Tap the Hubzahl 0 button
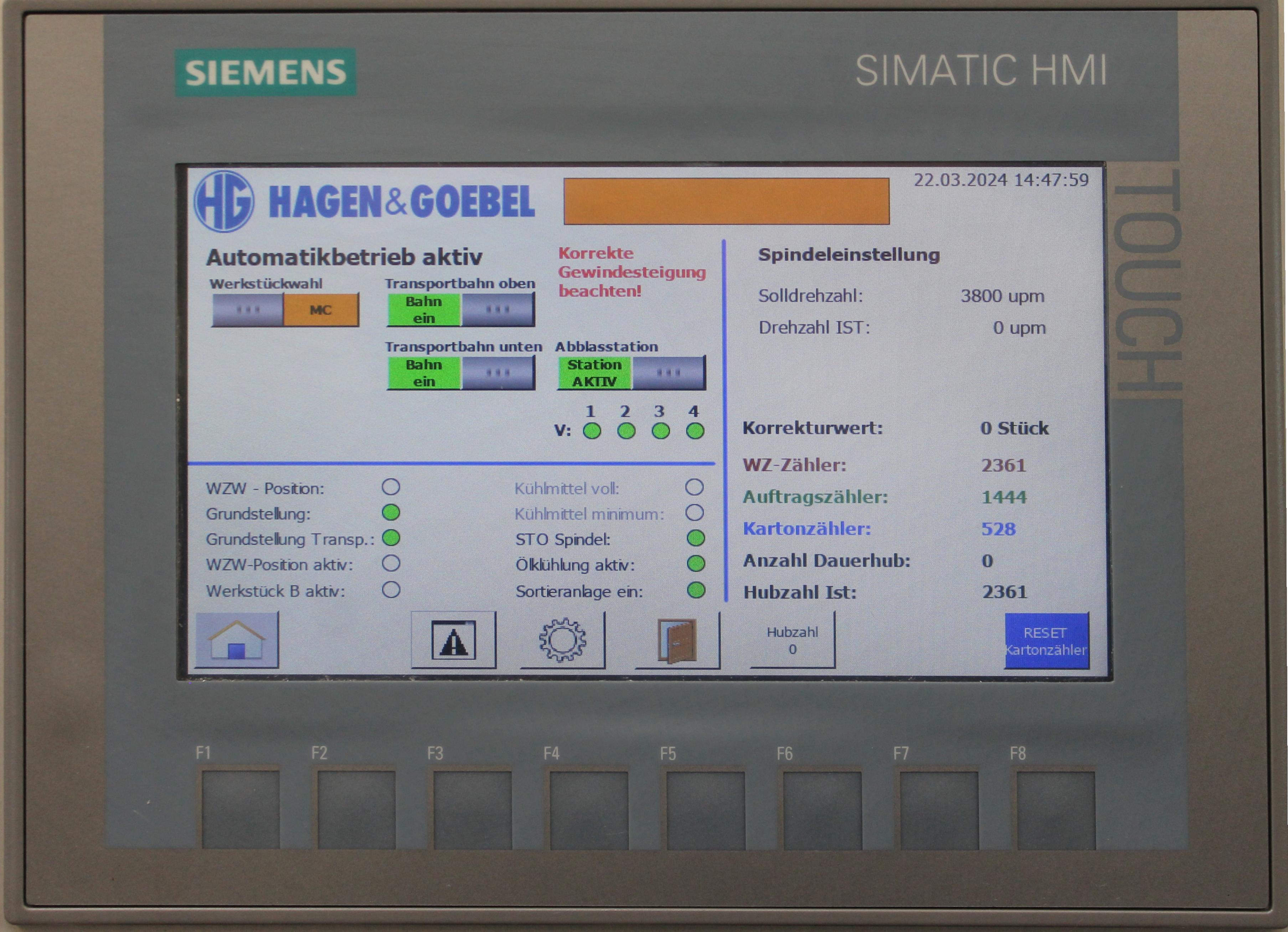Viewport: 1288px width, 932px height. tap(792, 640)
